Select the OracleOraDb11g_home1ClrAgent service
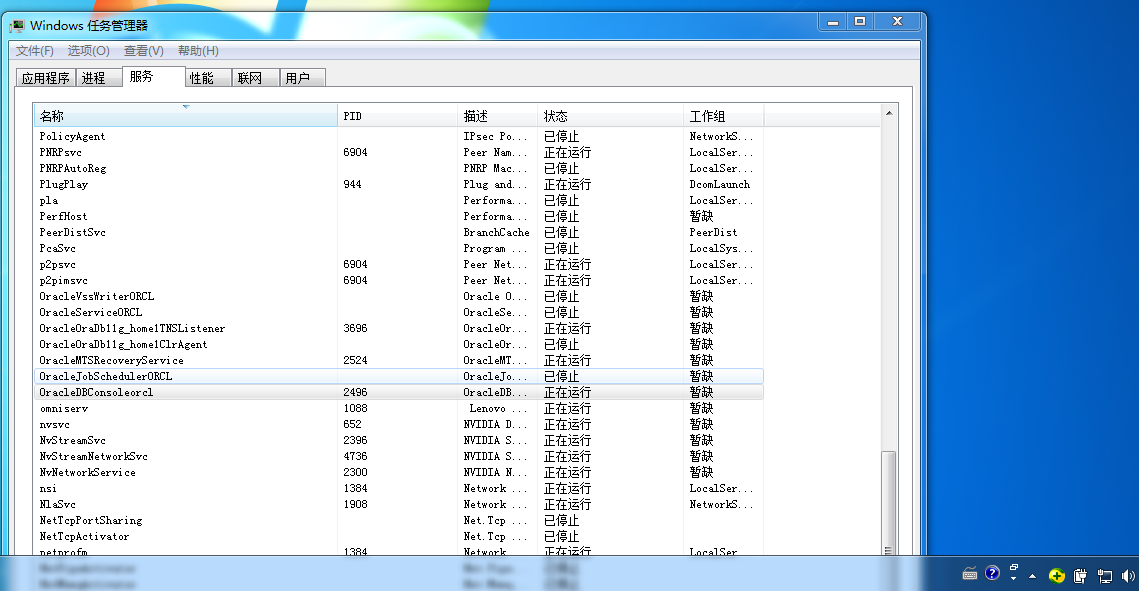 [x=123, y=344]
